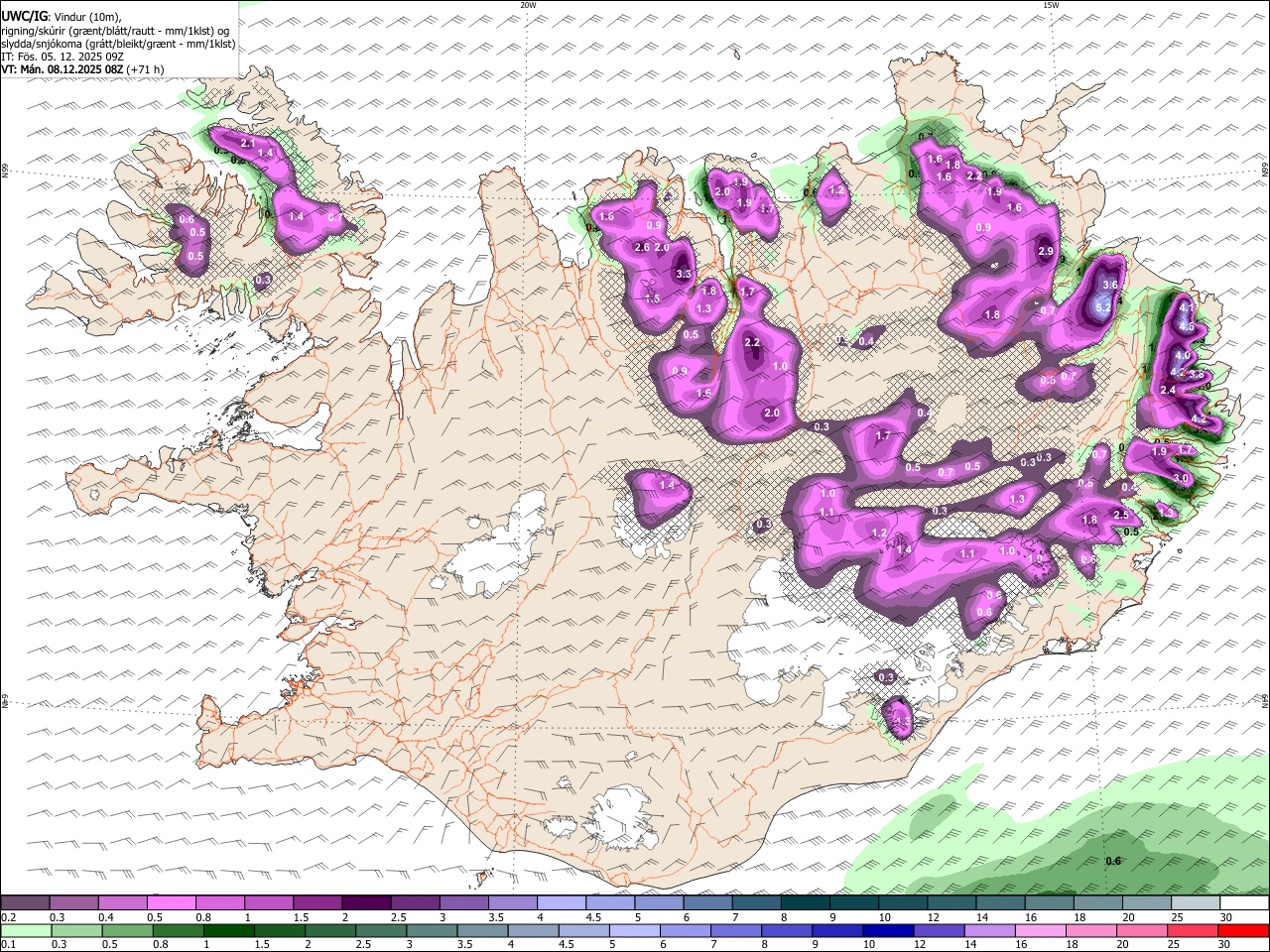Select the first grey-purple swatch at 0.2, upper legend

[25, 903]
